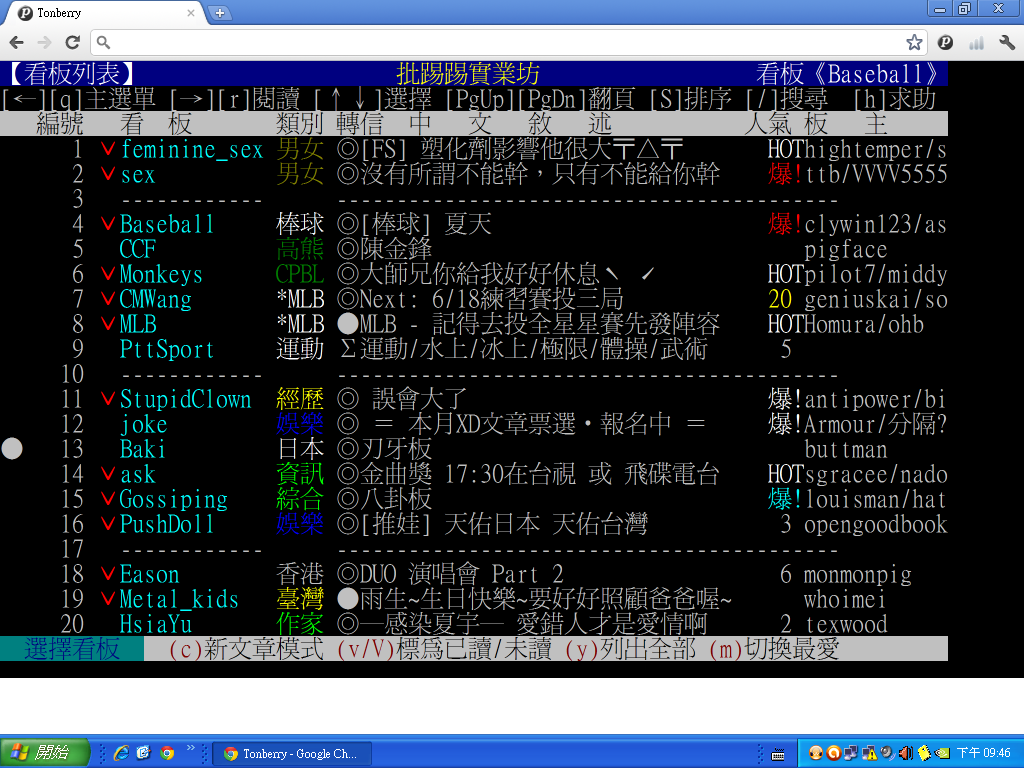Open the Windows Start menu
Screen dimensions: 1024x768
(x=44, y=753)
